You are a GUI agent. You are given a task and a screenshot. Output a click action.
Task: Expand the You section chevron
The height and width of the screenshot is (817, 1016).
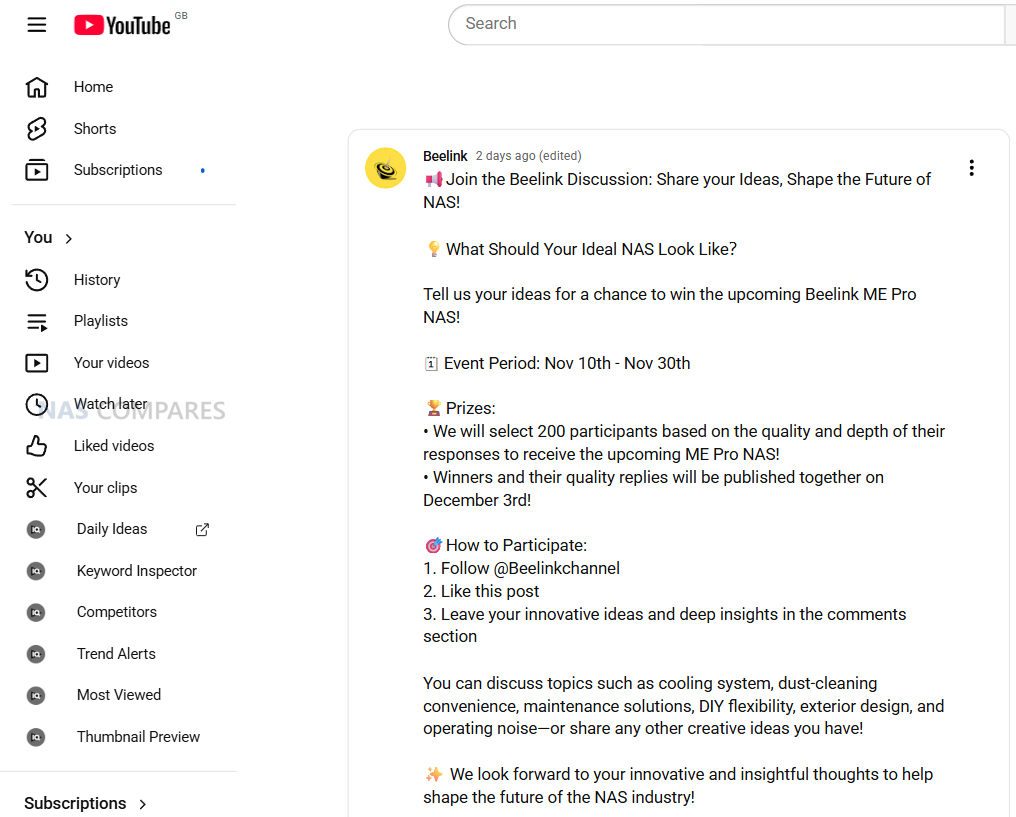(69, 238)
